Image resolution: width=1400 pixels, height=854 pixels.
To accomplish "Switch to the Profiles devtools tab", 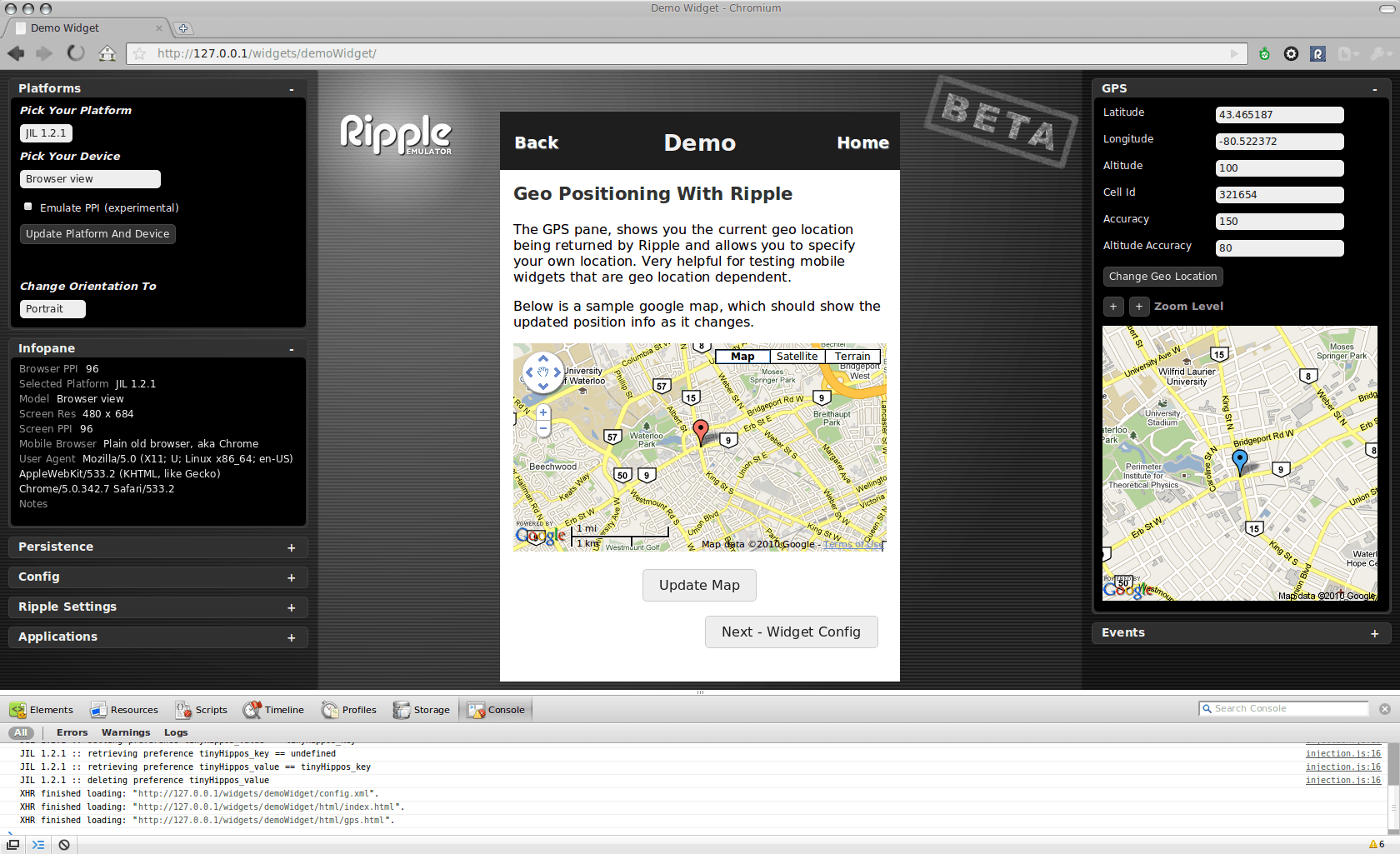I will (x=349, y=710).
